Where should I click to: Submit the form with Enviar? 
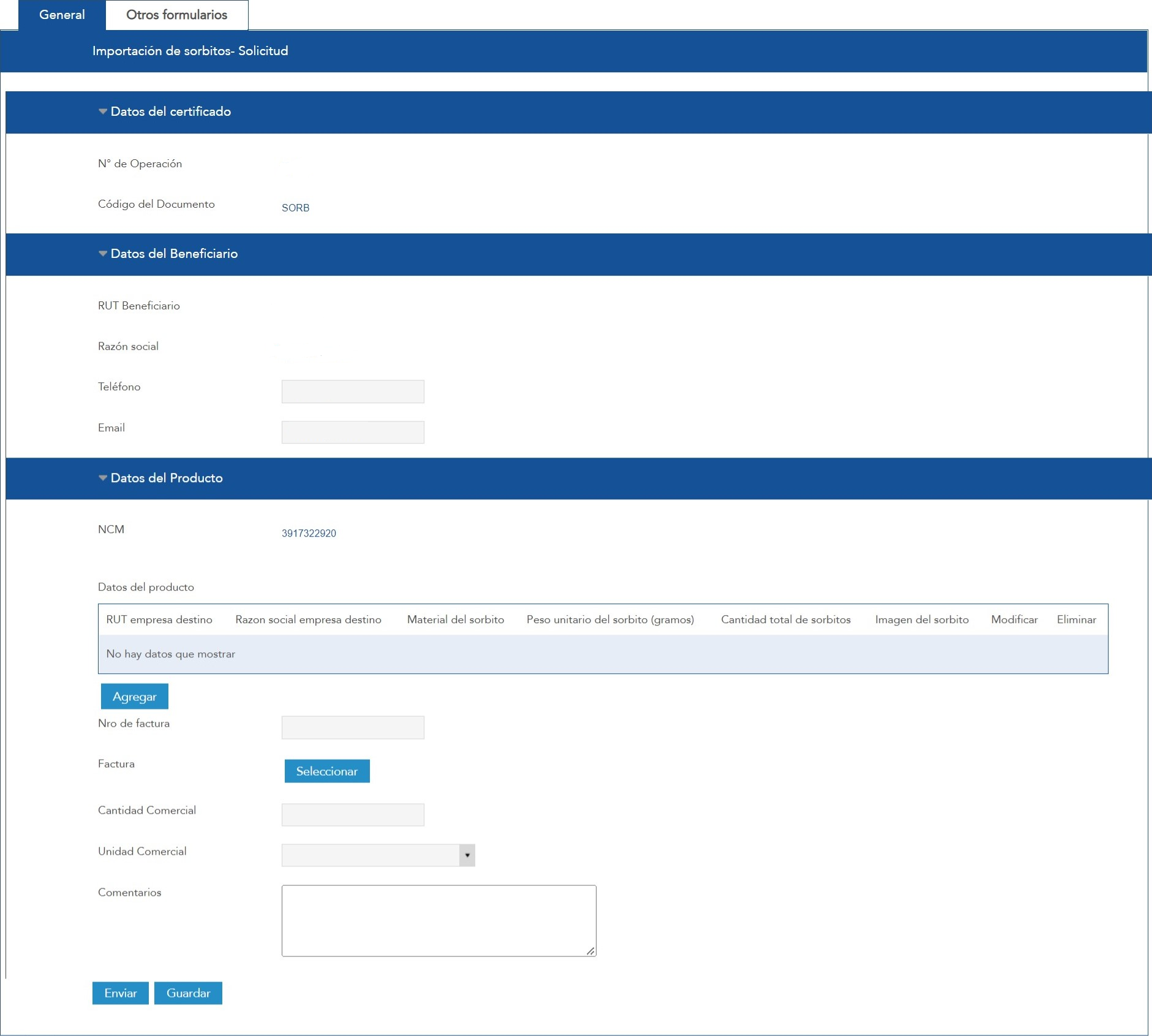point(120,993)
